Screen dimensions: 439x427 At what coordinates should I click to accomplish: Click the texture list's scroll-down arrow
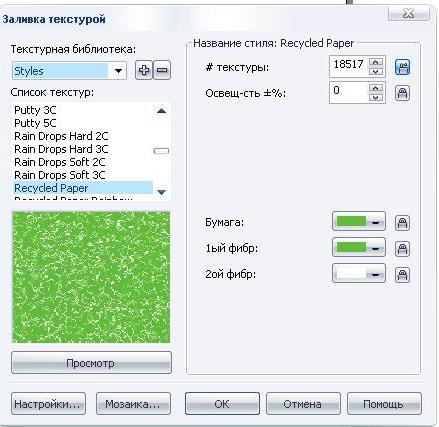(x=161, y=192)
